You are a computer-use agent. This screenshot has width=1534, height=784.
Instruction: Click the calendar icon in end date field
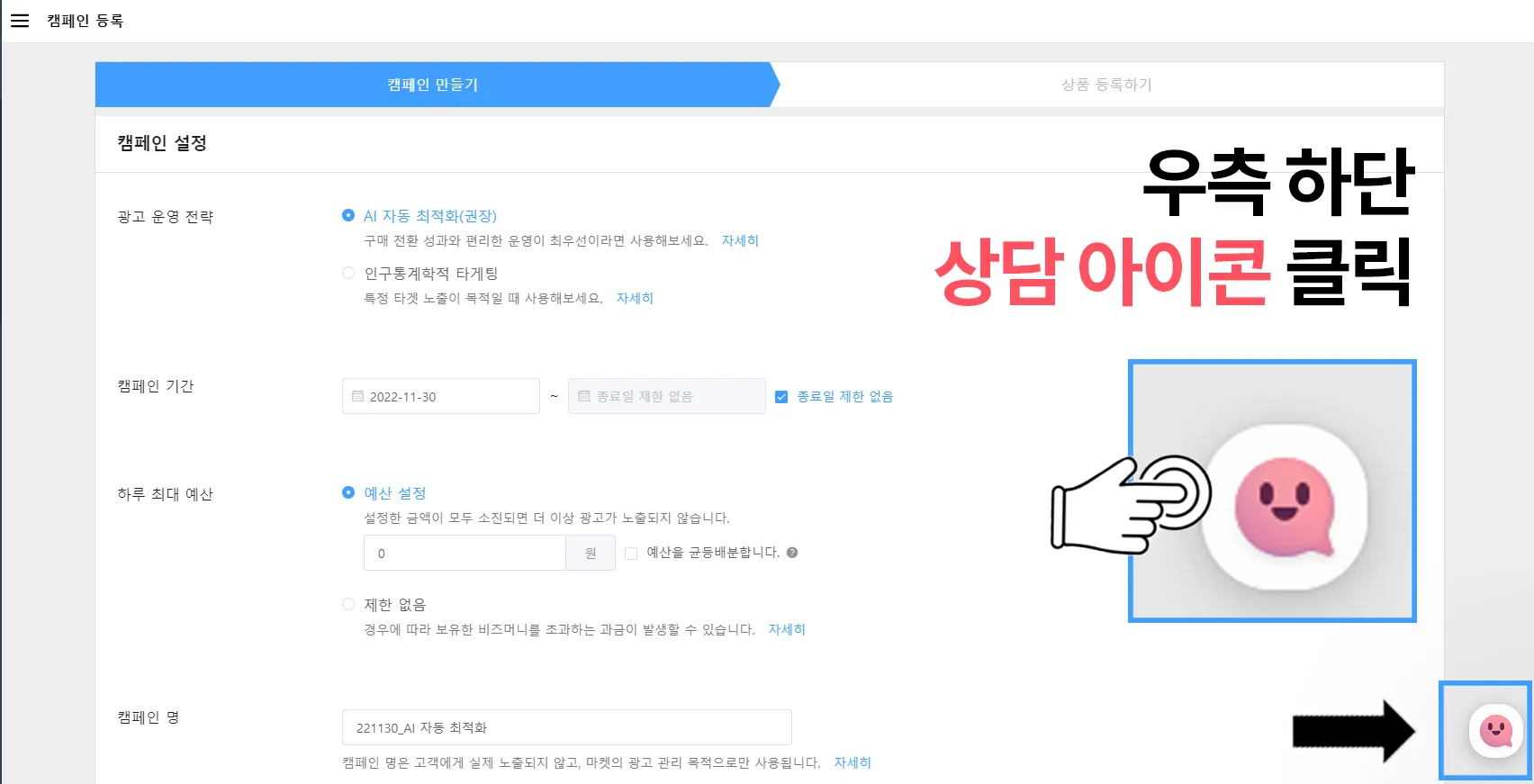point(583,396)
